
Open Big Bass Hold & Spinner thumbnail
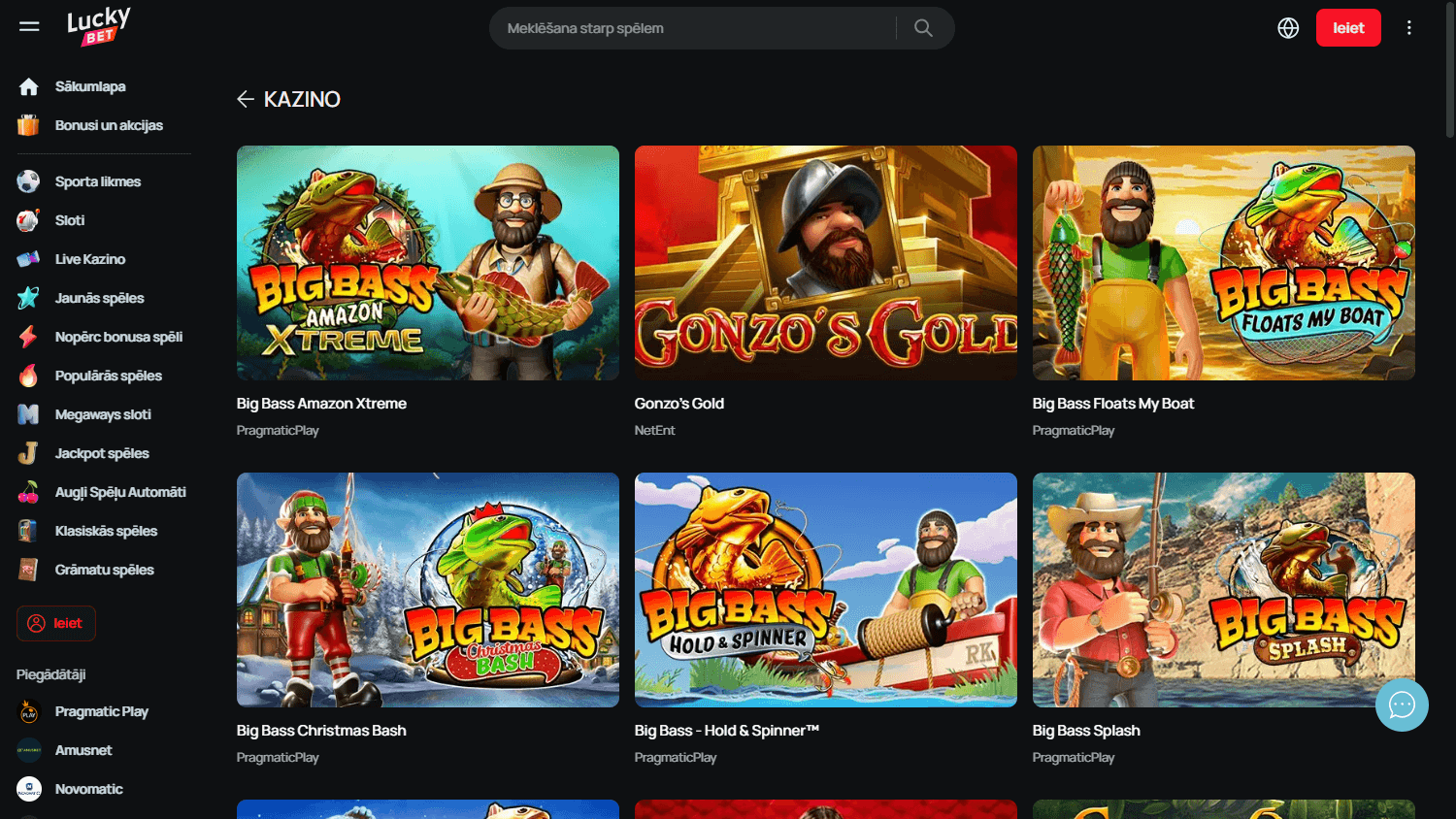[x=826, y=590]
